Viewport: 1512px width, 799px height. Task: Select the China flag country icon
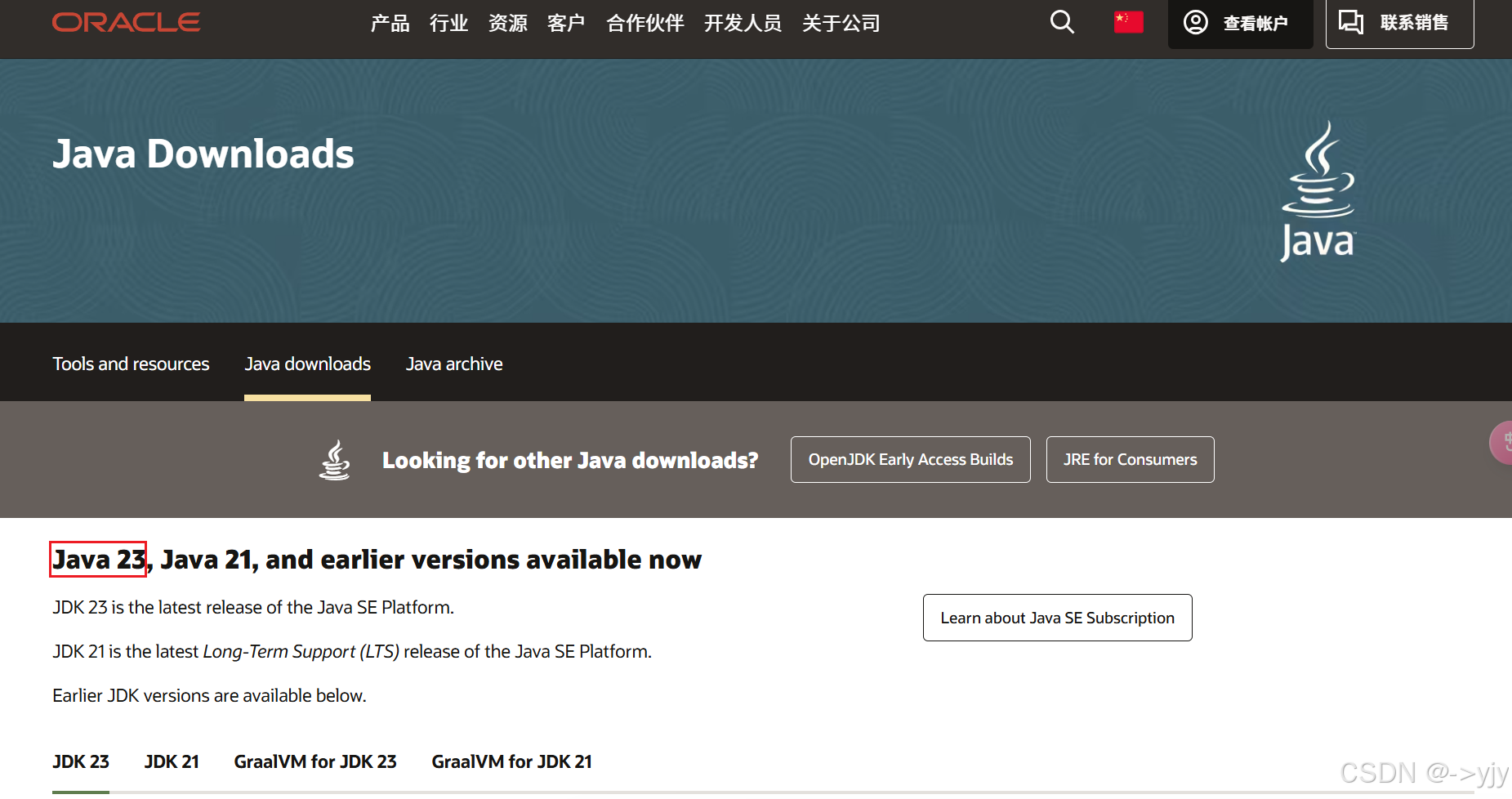click(x=1128, y=22)
